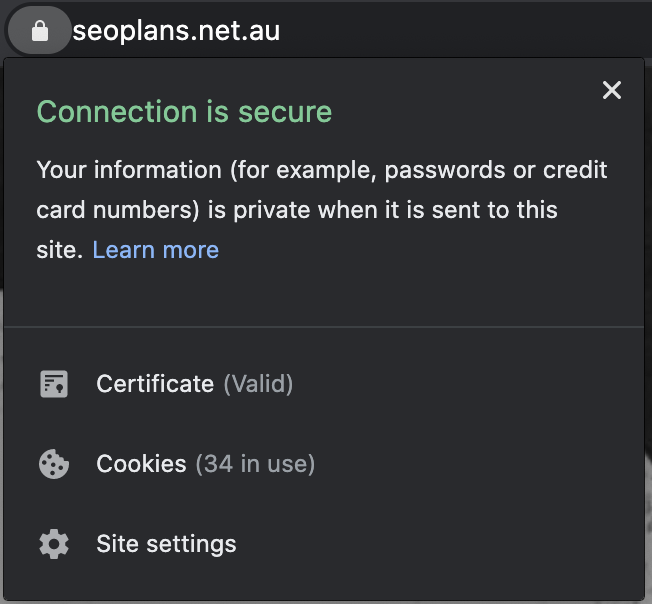
Task: Click the padlock icon in the address bar
Action: pos(40,31)
